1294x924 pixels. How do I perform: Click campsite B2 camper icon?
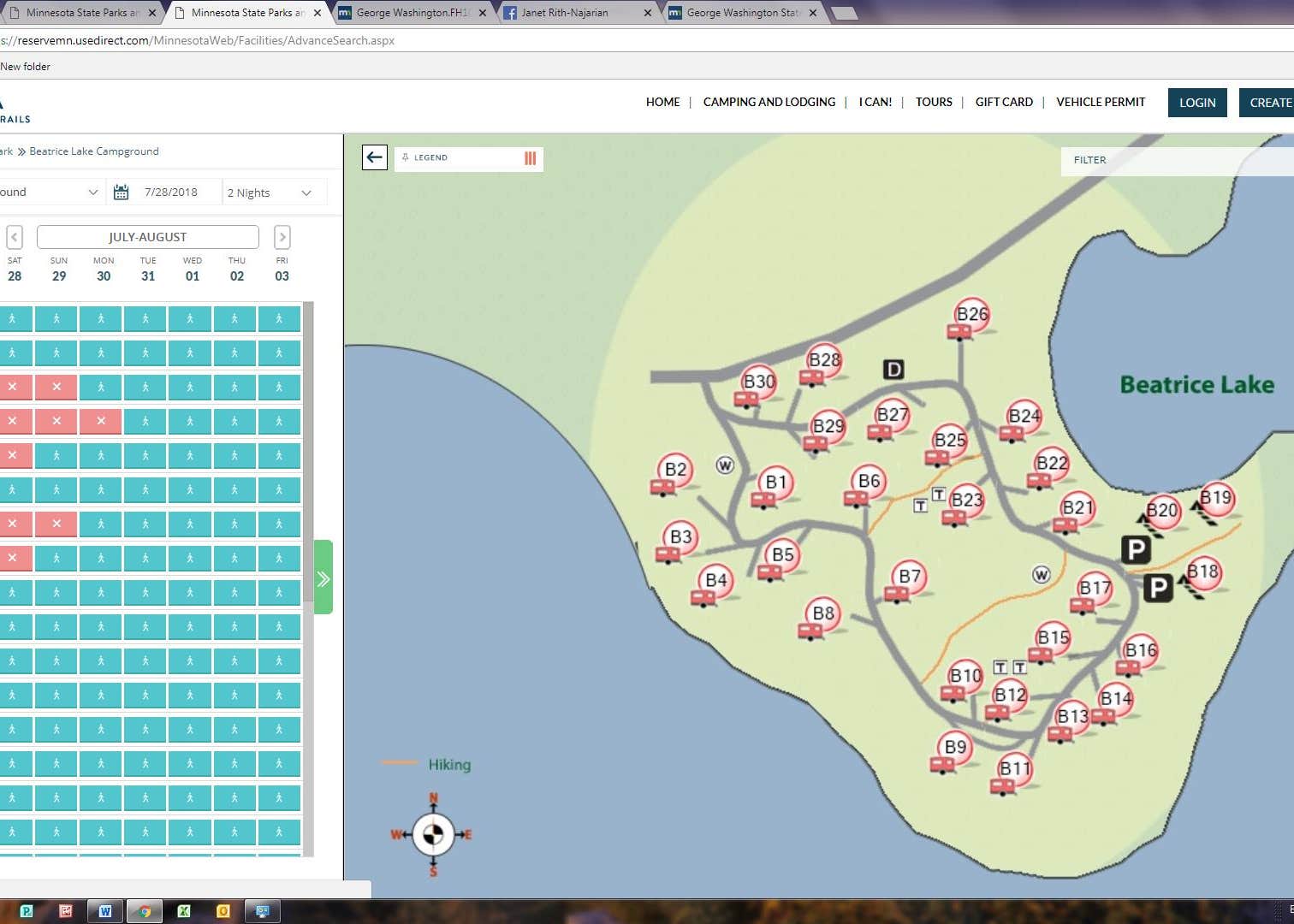coord(662,488)
